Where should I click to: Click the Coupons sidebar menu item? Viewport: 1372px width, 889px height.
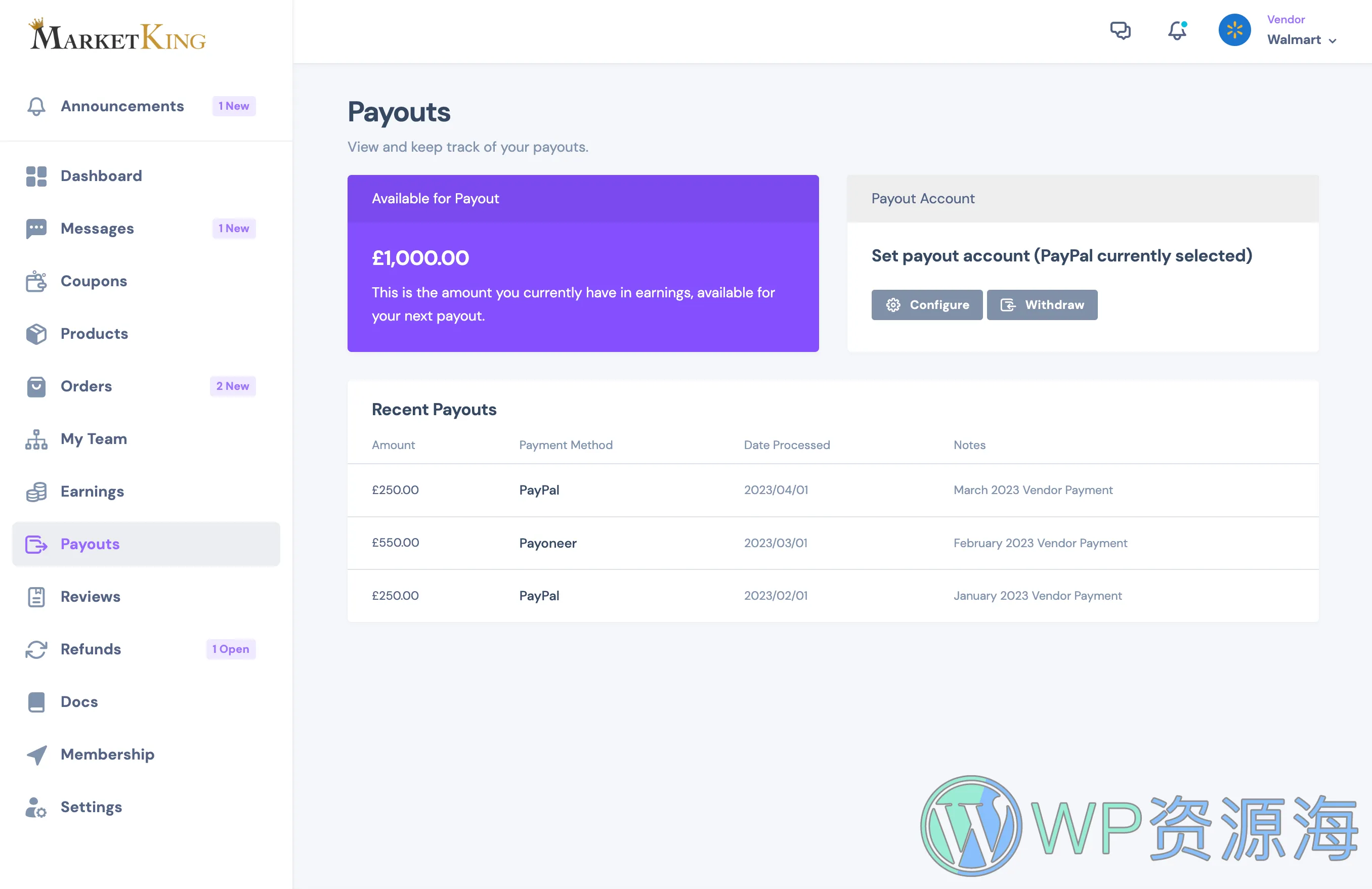[x=93, y=280]
